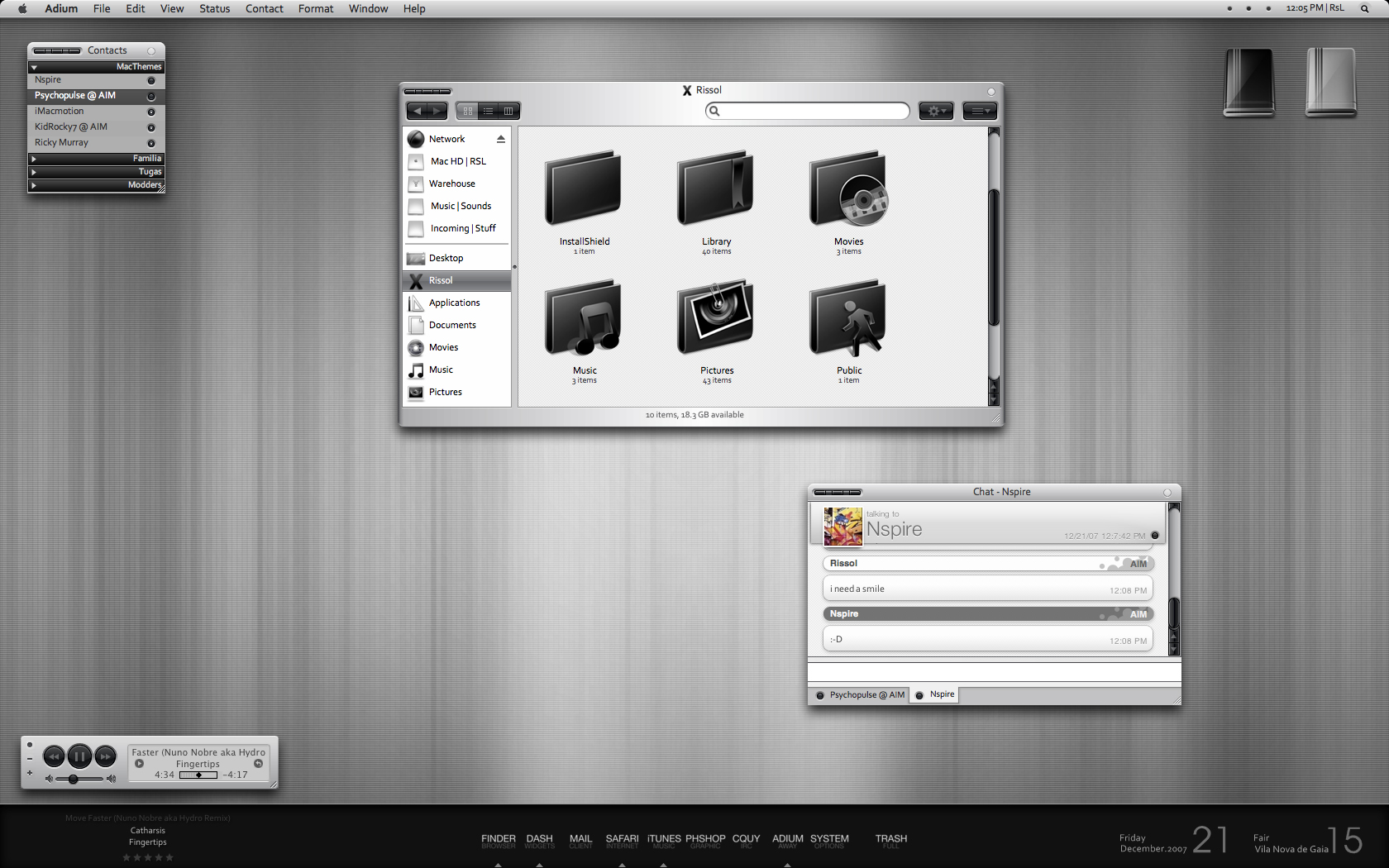This screenshot has height=868, width=1389.
Task: Open Movies in Finder sidebar
Action: point(456,347)
